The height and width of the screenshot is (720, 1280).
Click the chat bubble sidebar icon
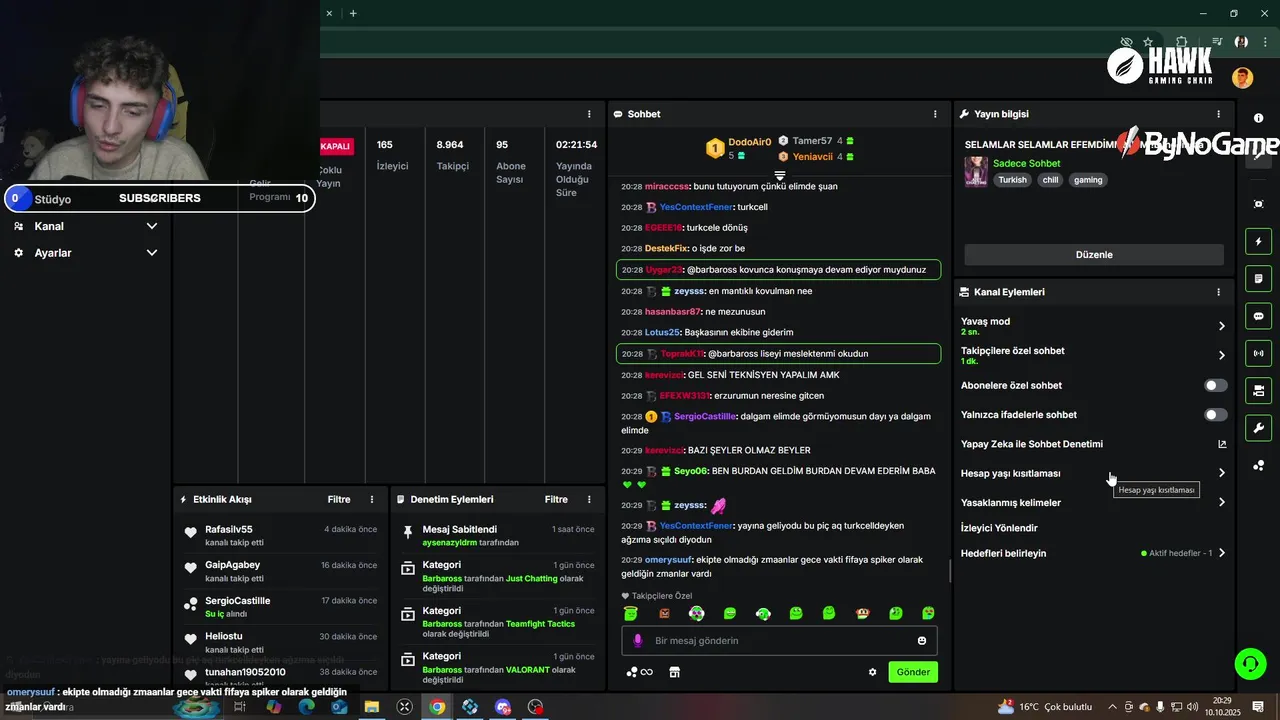pos(1259,316)
